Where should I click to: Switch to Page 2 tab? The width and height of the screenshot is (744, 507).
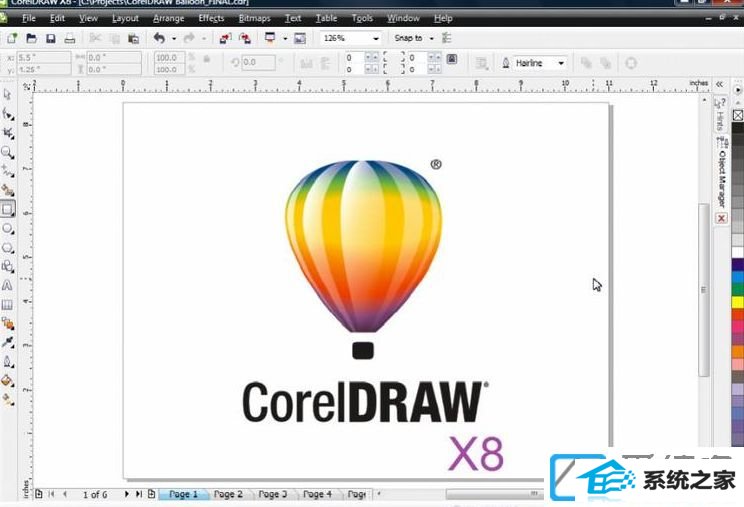228,494
